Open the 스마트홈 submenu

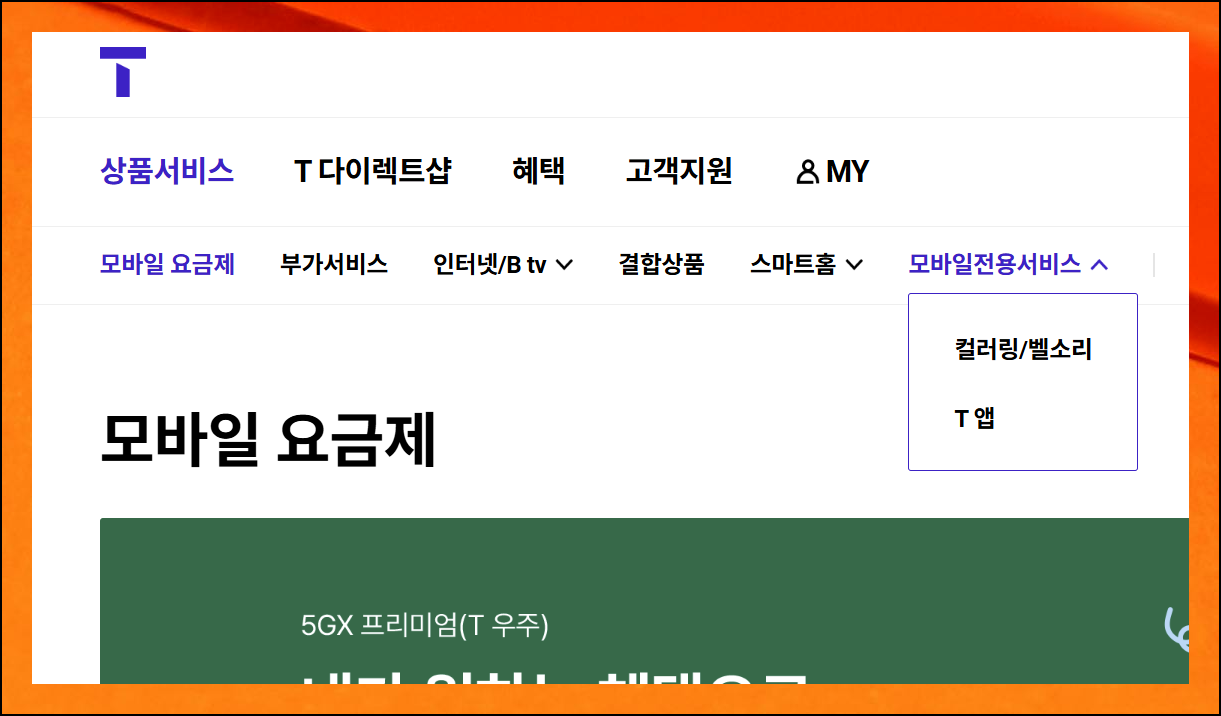(806, 265)
